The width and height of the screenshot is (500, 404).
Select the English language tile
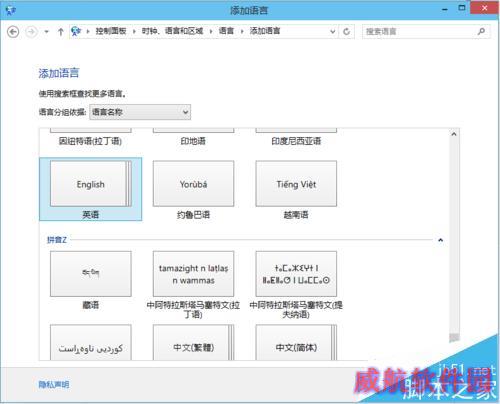[x=91, y=189]
